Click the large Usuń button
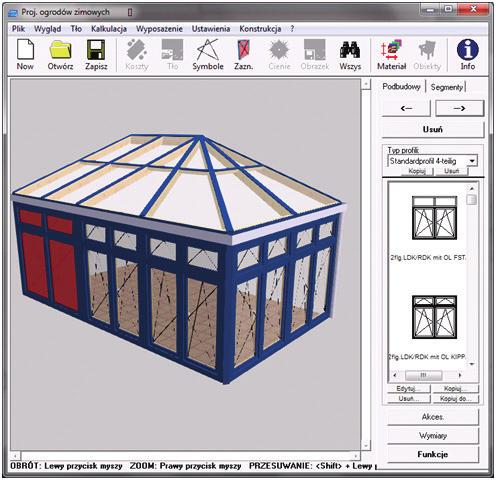Viewport: 496px width, 480px height. [x=433, y=129]
